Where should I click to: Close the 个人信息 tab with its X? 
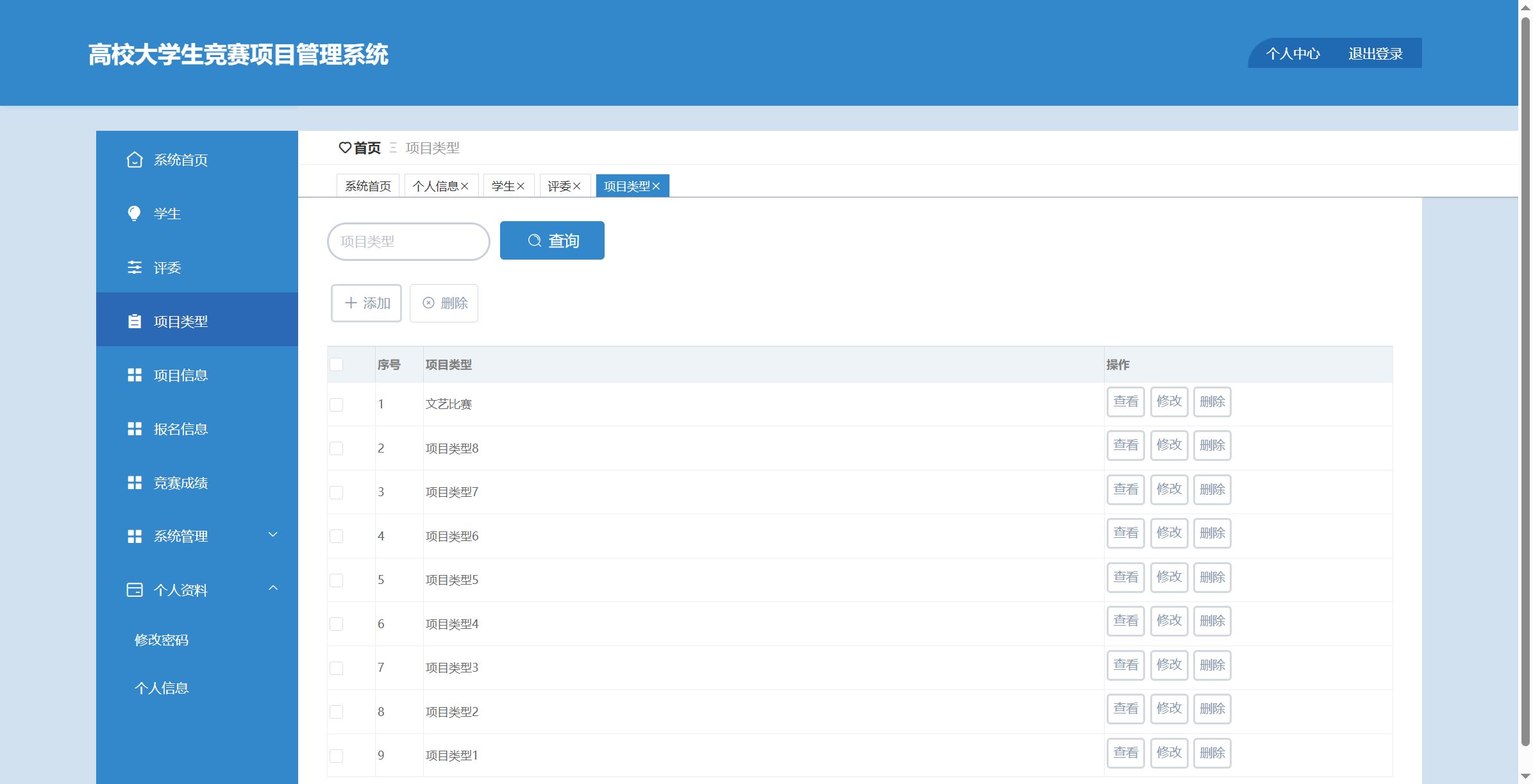click(x=465, y=186)
